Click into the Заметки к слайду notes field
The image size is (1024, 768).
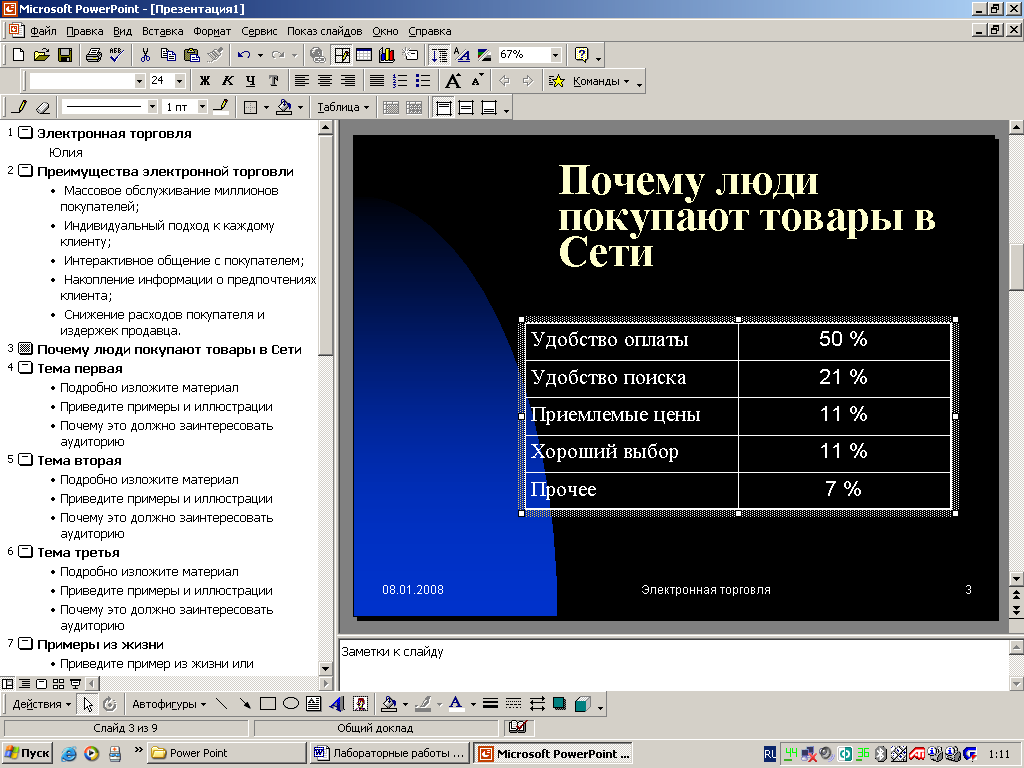(x=673, y=664)
